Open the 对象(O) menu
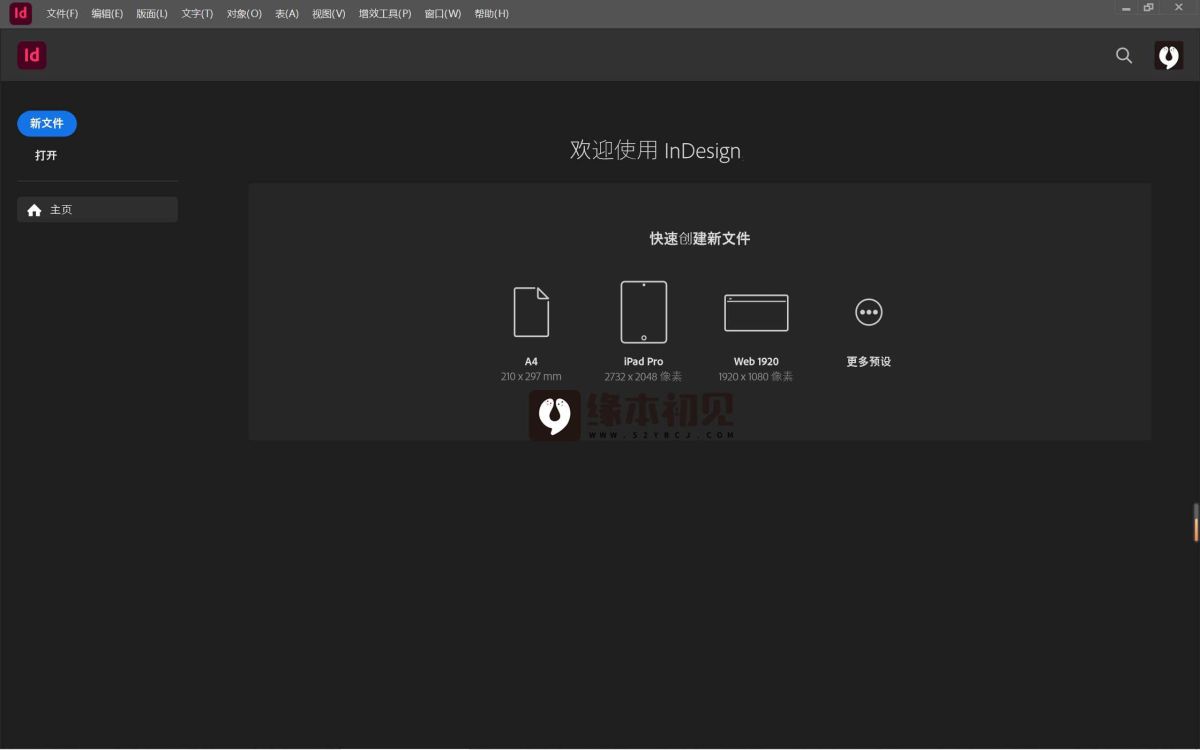 coord(244,14)
